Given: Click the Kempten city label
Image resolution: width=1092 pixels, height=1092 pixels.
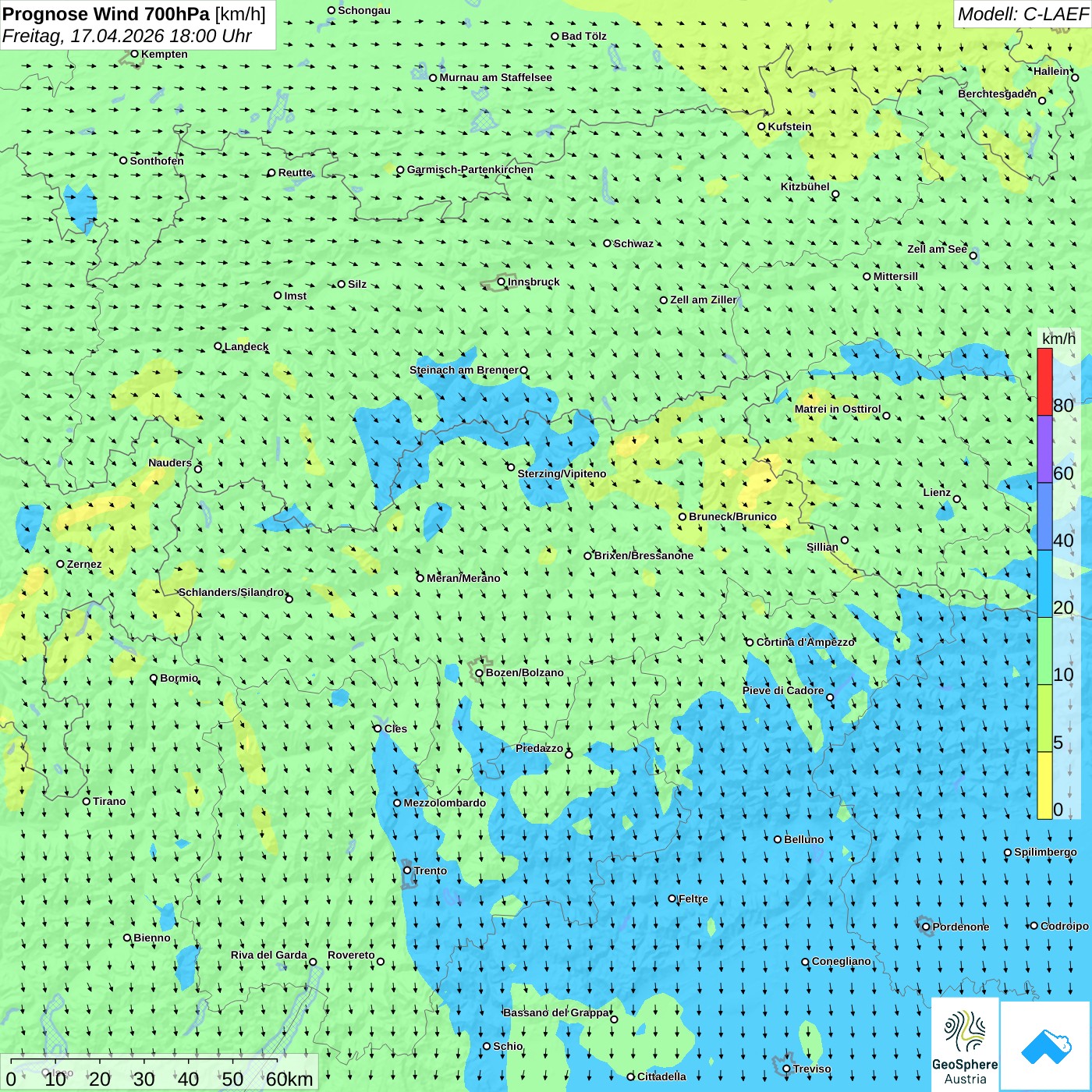Looking at the screenshot, I should click(x=164, y=54).
